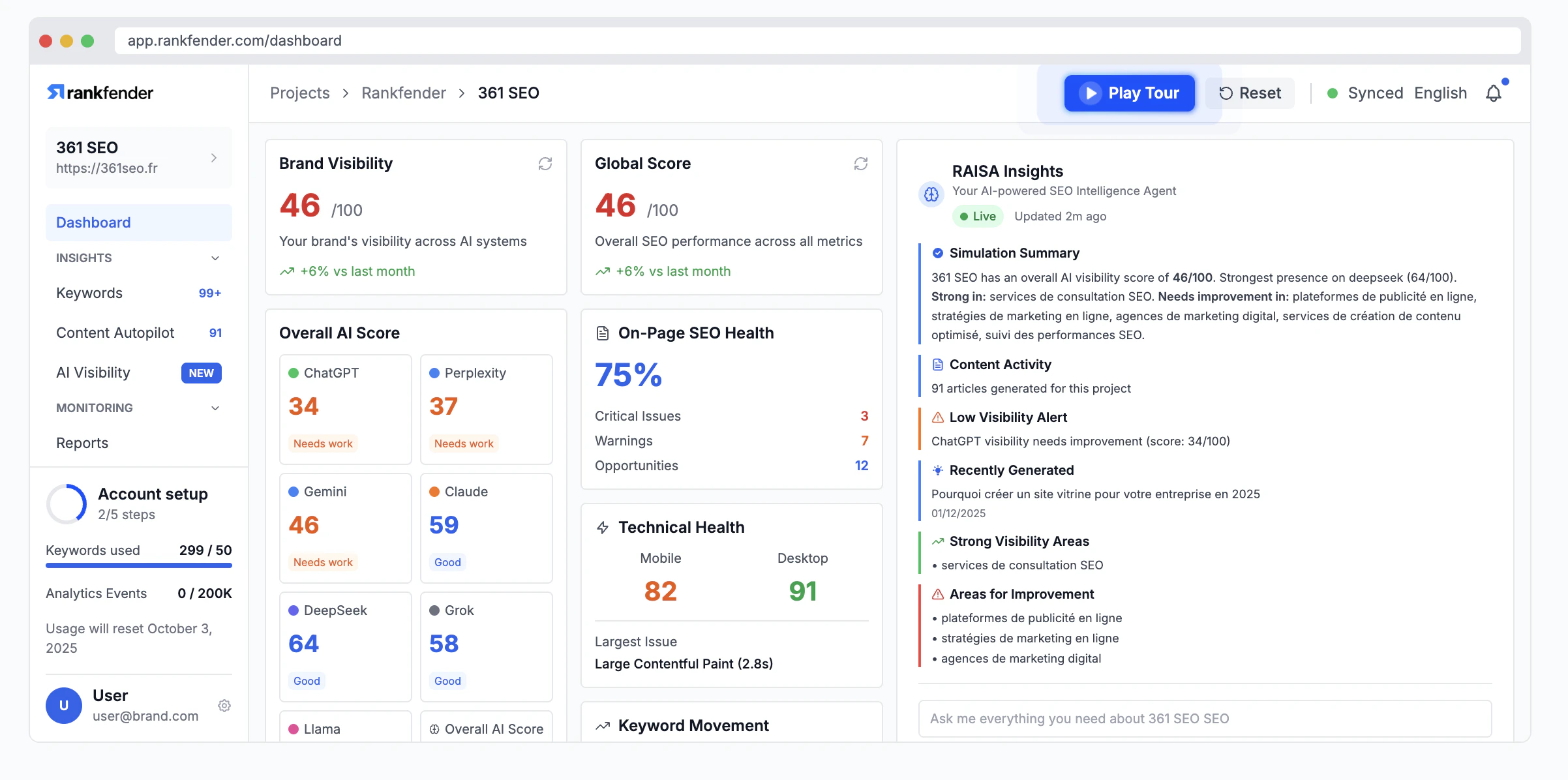Refresh the Brand Visibility card

[545, 164]
